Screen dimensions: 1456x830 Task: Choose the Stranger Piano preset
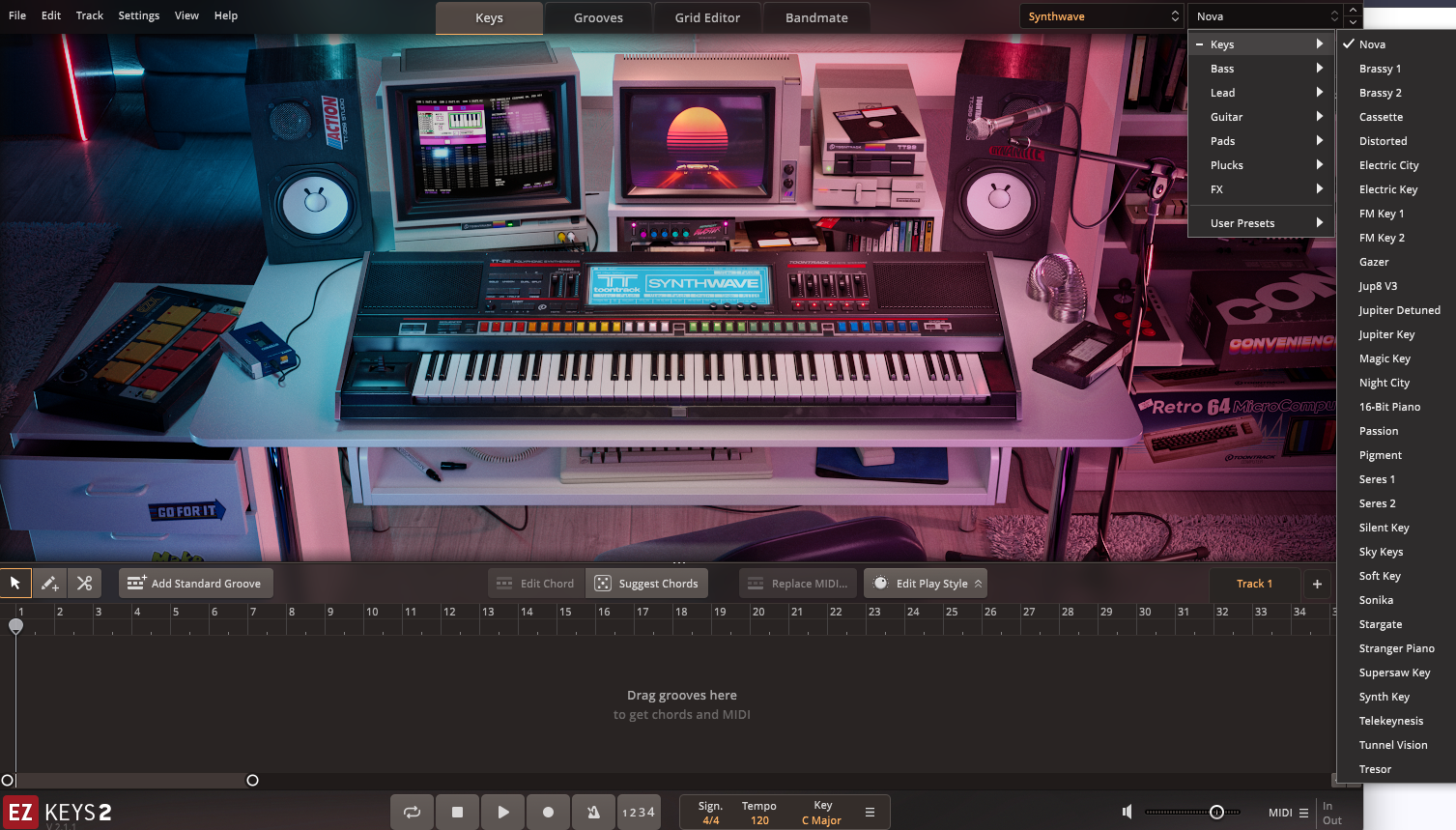[x=1396, y=648]
